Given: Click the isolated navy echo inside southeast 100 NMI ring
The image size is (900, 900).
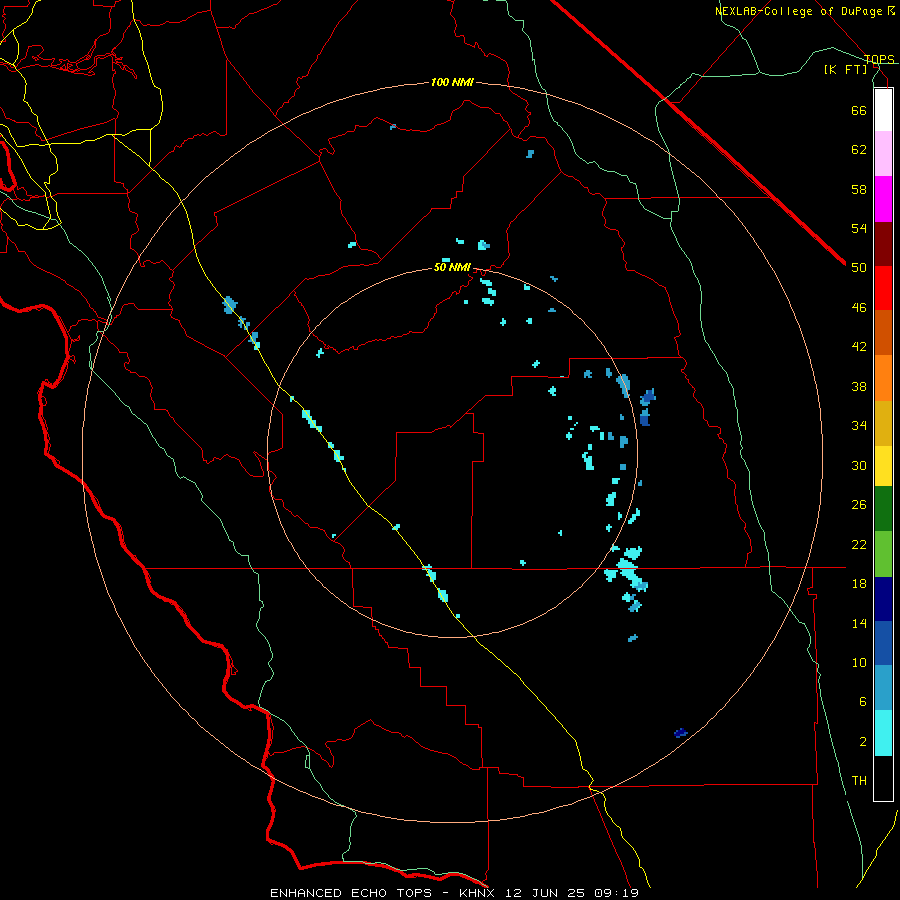Looking at the screenshot, I should point(681,733).
